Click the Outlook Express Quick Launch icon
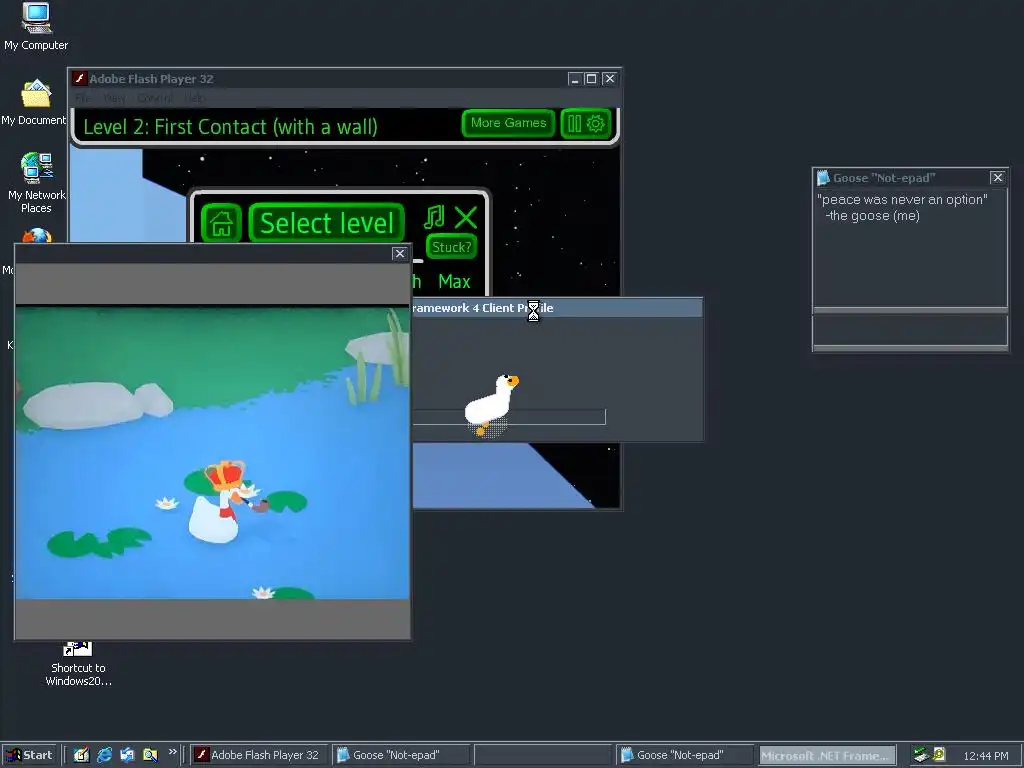This screenshot has height=768, width=1024. 127,755
